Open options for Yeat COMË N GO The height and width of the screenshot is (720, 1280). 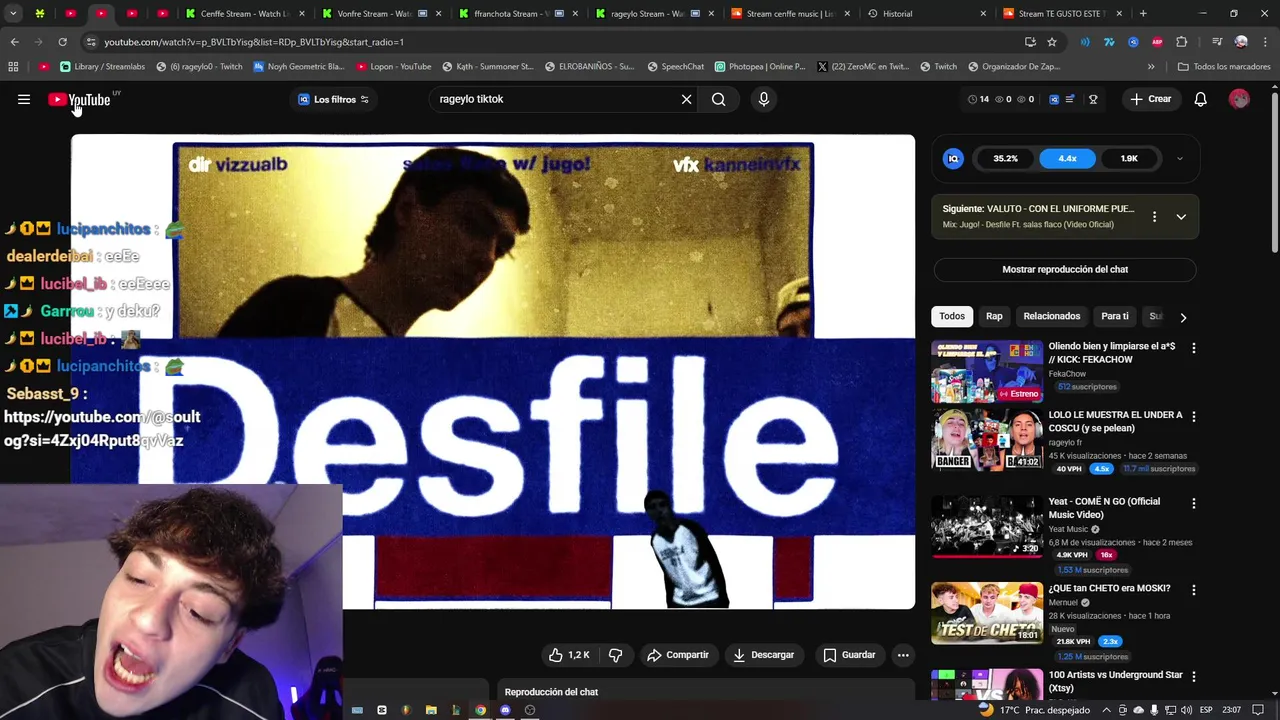coord(1193,503)
